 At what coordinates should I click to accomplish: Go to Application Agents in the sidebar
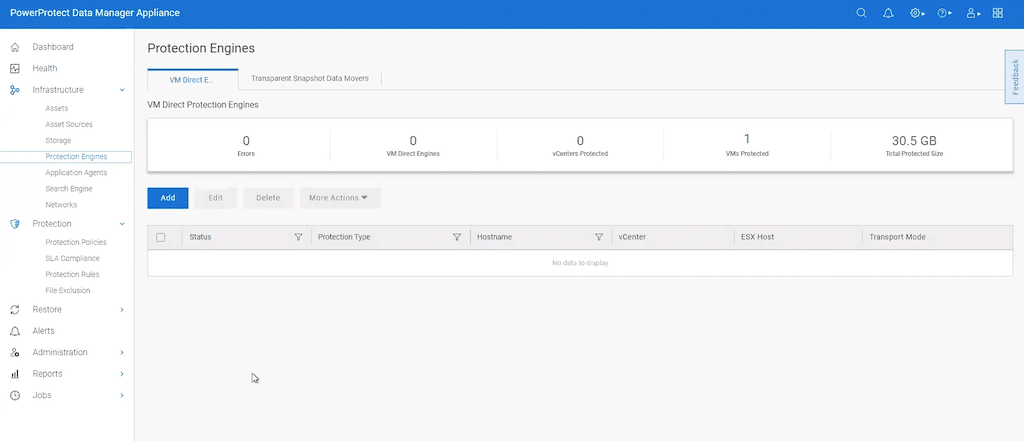(x=76, y=173)
